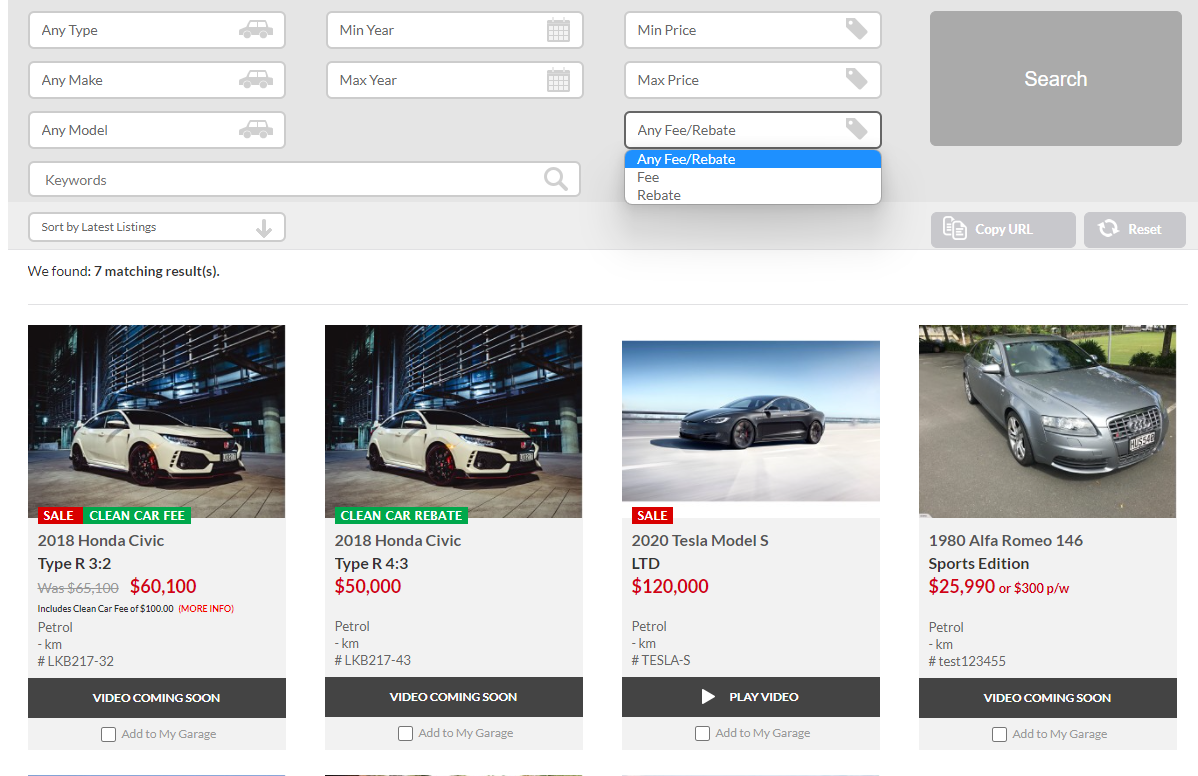Check Add to My Garage for Alfa Romeo 146

pos(999,734)
